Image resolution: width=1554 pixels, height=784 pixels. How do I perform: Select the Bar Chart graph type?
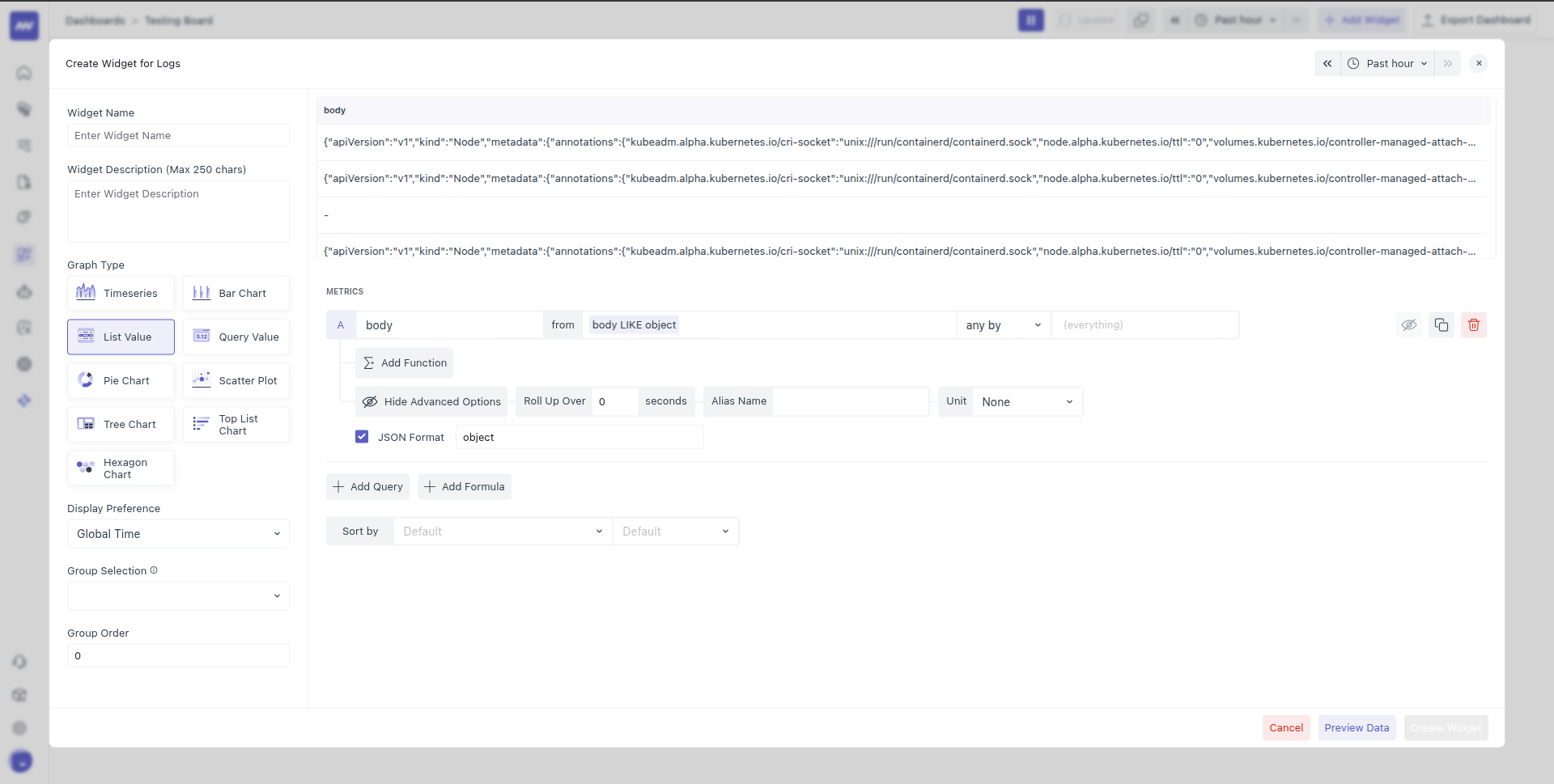pos(236,293)
